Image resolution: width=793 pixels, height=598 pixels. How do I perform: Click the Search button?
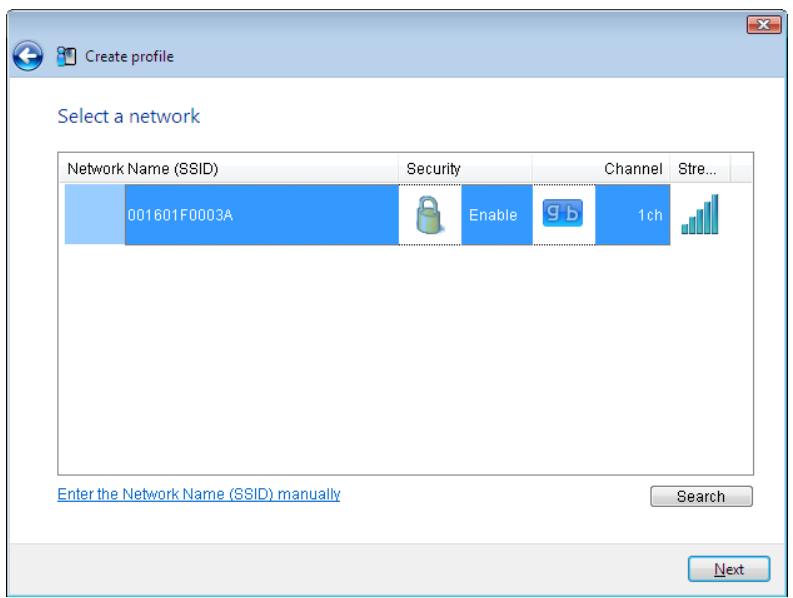click(701, 496)
